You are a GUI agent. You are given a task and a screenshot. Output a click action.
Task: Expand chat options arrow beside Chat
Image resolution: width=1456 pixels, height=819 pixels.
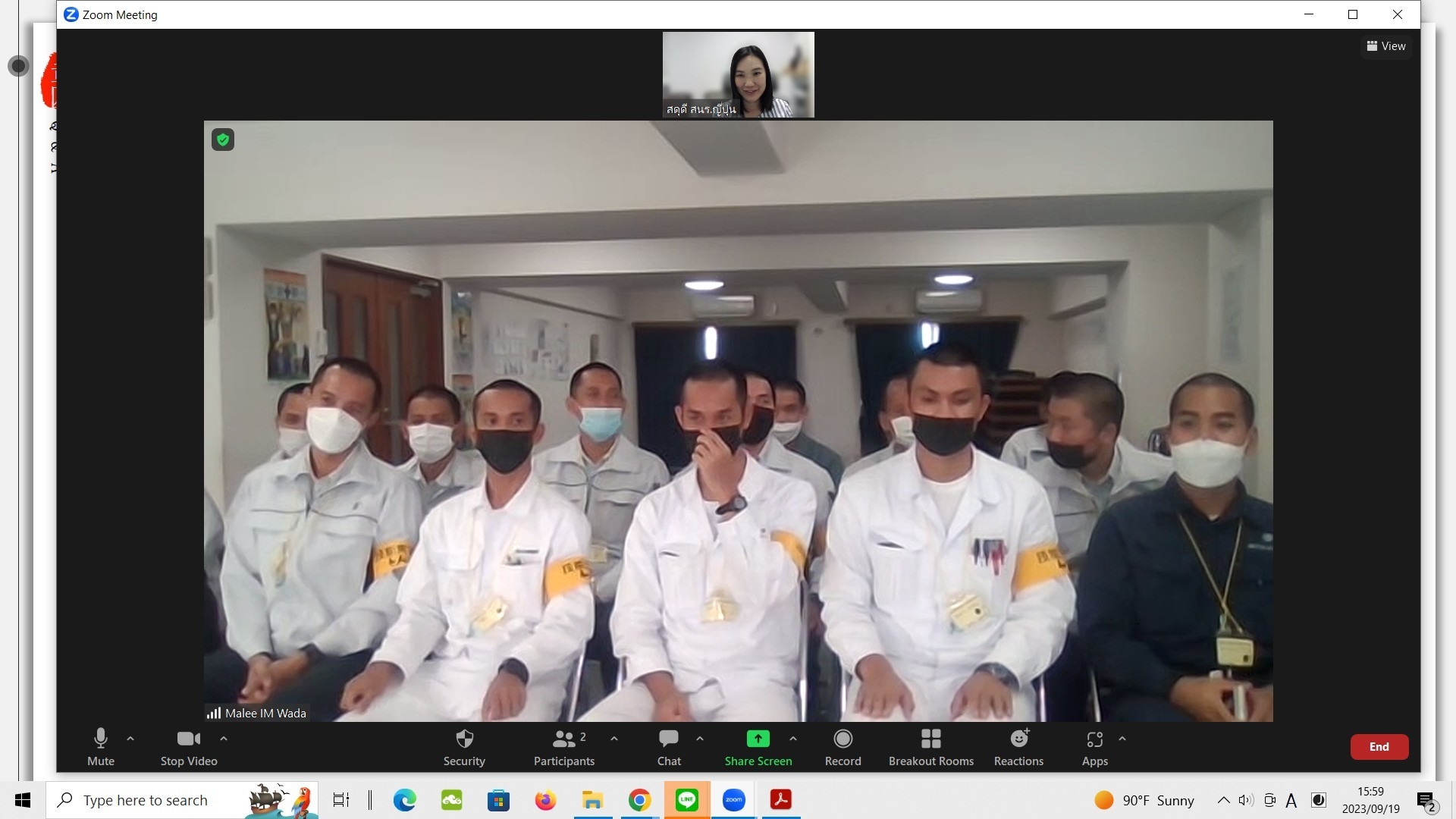(700, 738)
